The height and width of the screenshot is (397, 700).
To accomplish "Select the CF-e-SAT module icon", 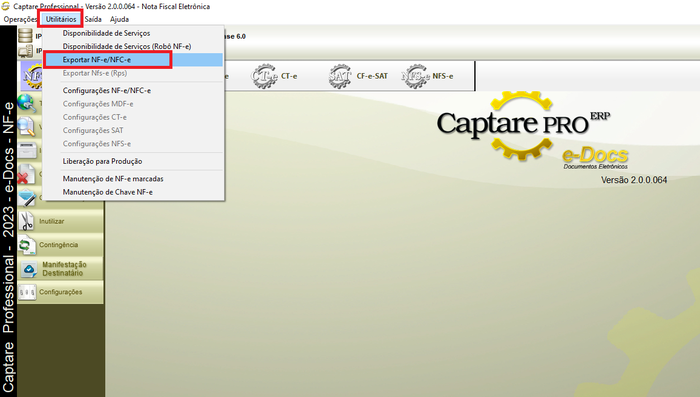I will click(340, 76).
